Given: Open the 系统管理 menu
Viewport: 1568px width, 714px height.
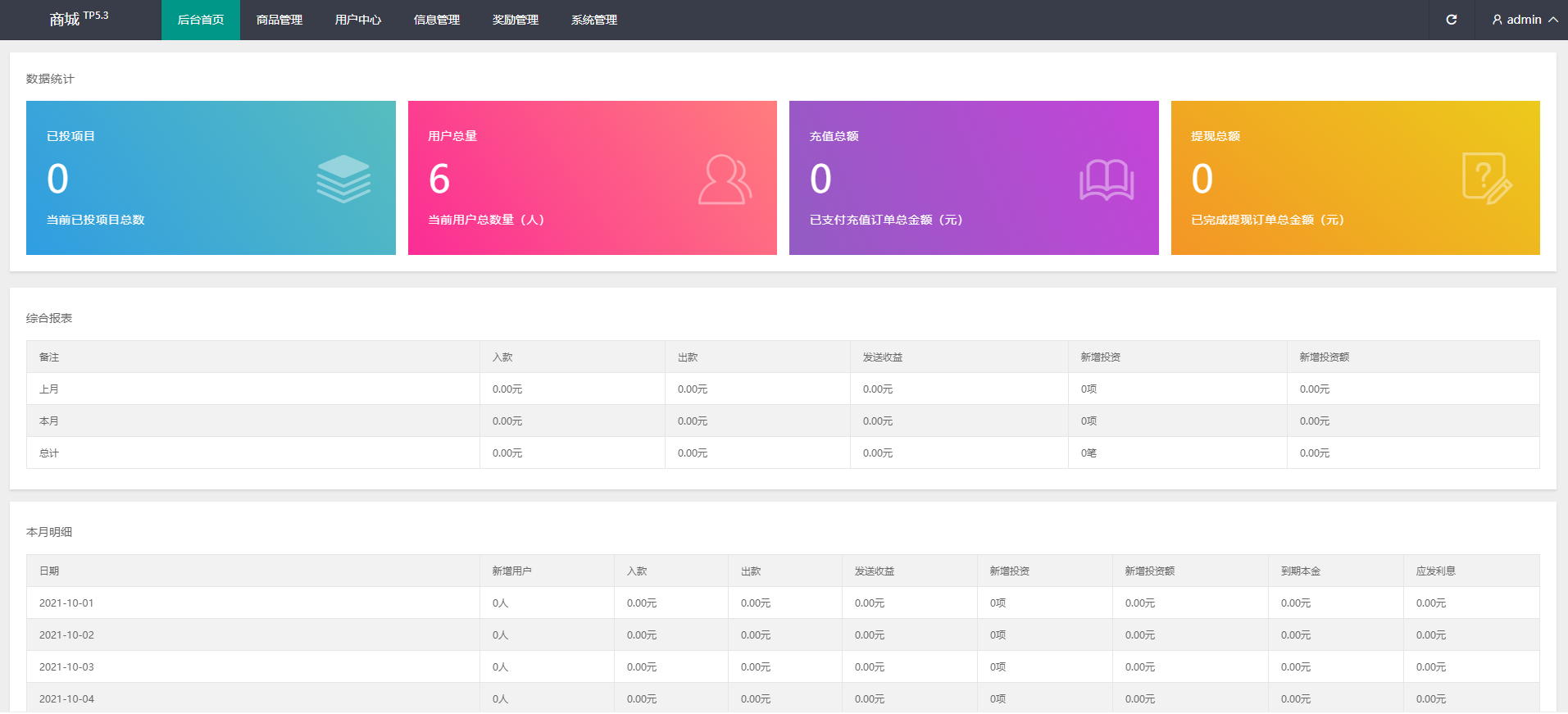Looking at the screenshot, I should pos(594,20).
